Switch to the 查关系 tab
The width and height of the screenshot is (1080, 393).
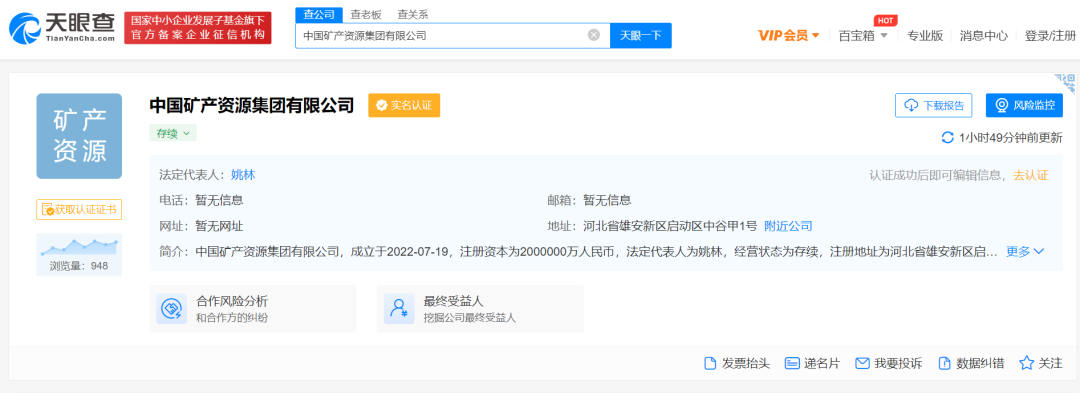tap(413, 14)
